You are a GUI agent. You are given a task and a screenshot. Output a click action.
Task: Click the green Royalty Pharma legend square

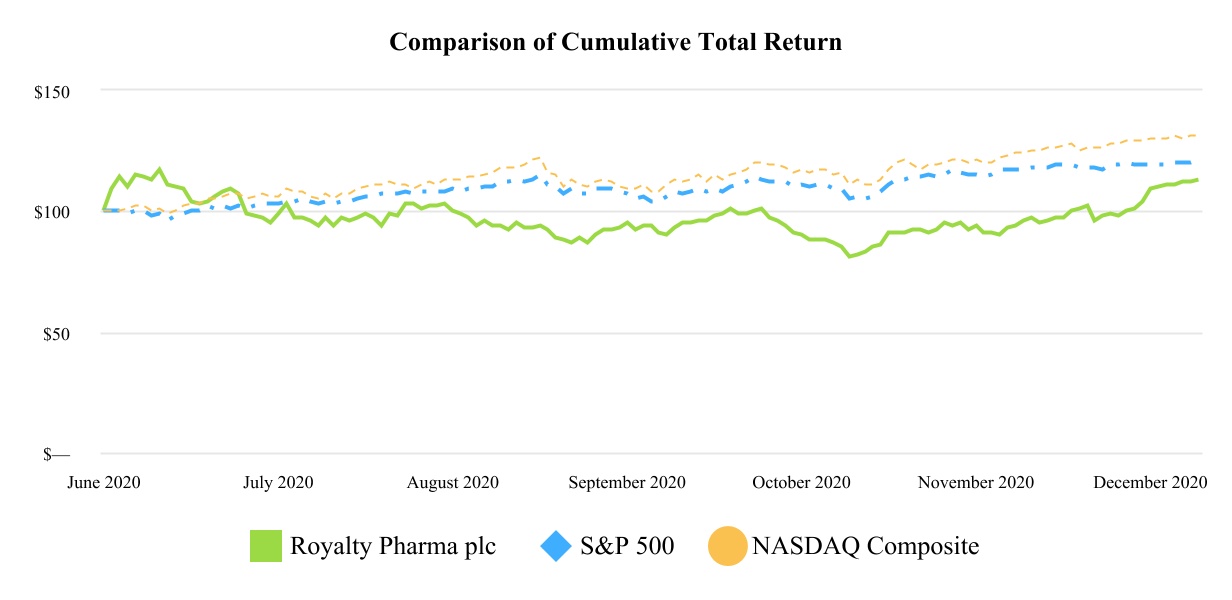(266, 546)
